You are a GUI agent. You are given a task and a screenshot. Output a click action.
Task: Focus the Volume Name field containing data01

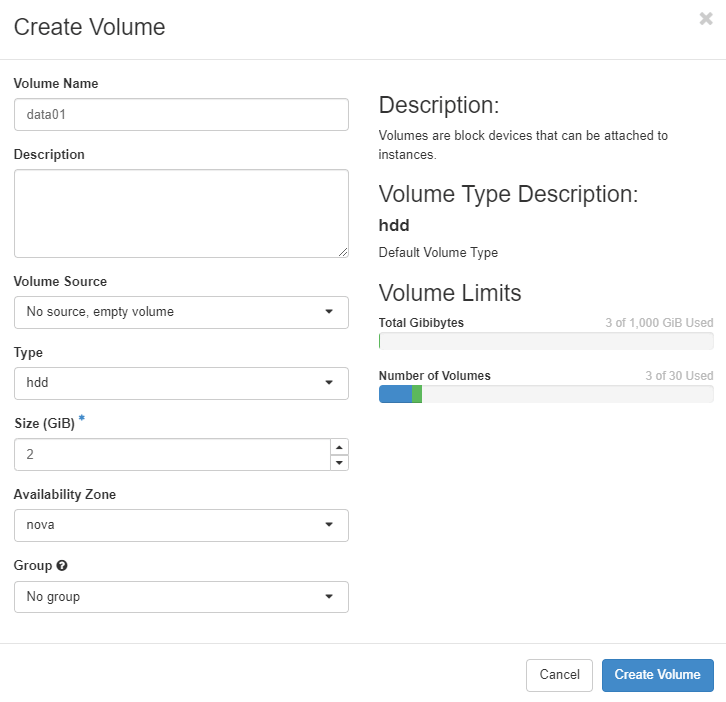point(181,115)
